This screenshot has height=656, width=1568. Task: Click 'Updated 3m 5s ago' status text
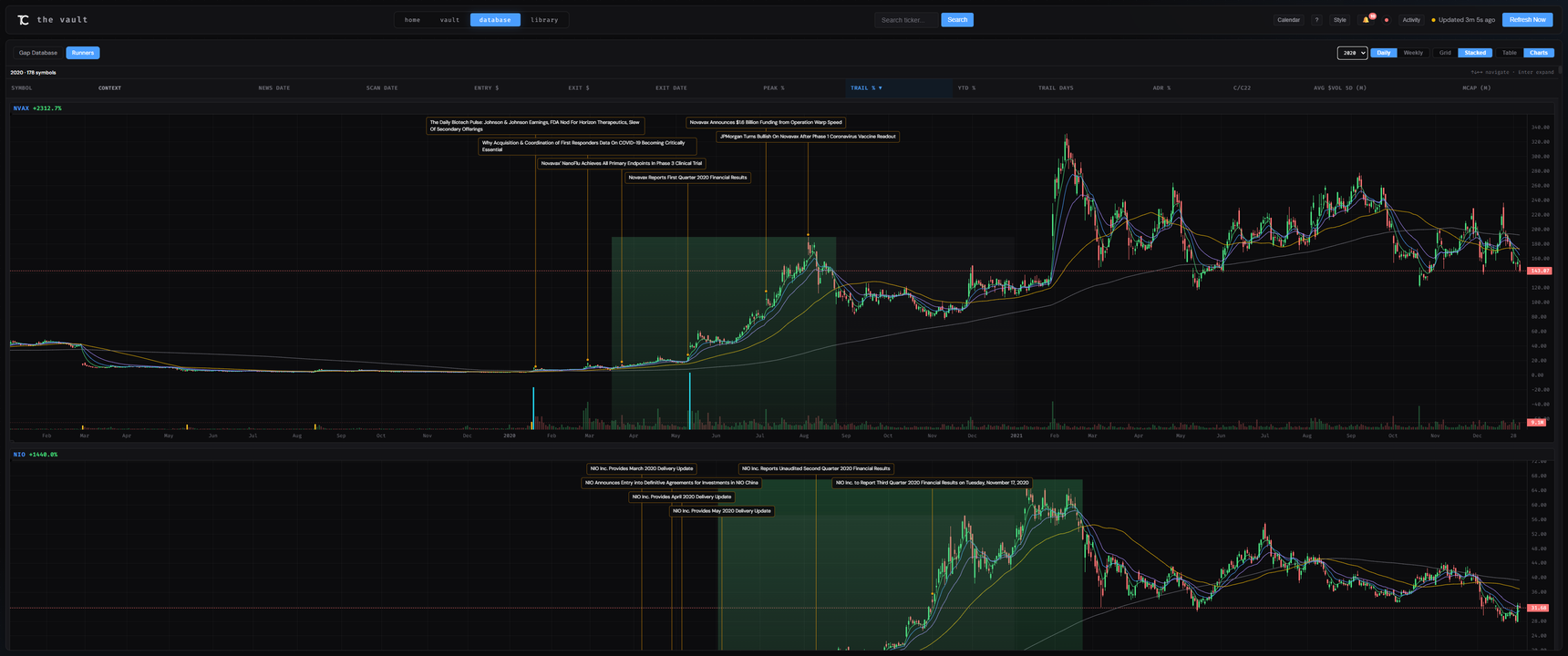pyautogui.click(x=1466, y=20)
